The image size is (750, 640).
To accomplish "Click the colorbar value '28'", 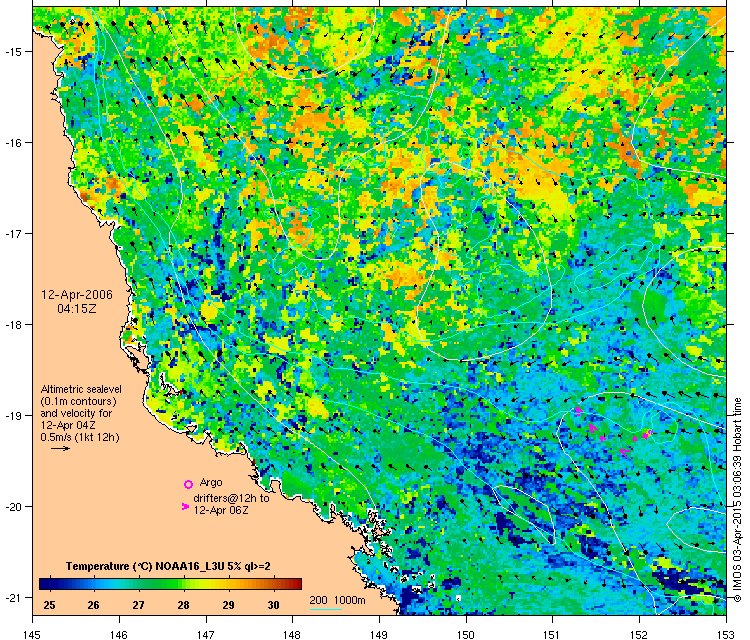I will coord(183,606).
